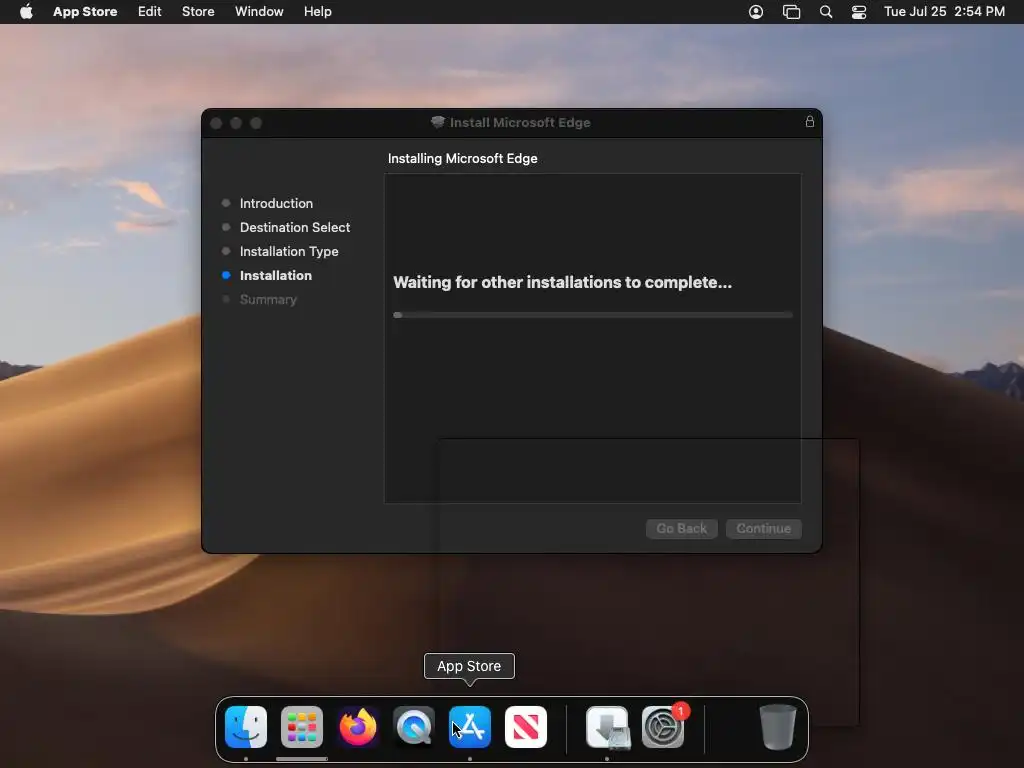1024x768 pixels.
Task: Open the Window menu
Action: pos(259,11)
